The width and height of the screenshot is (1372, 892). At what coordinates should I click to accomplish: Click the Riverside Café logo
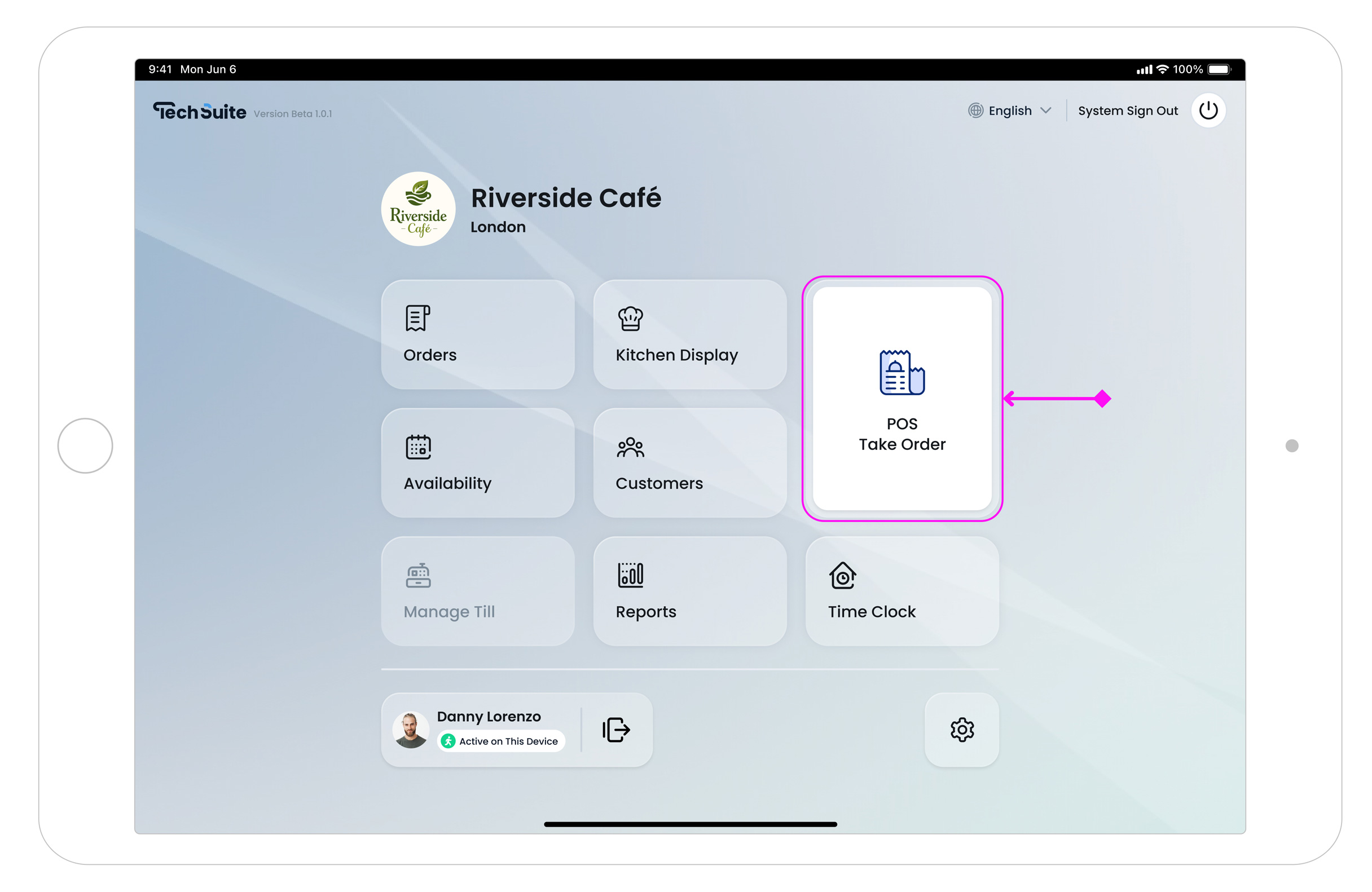pos(418,209)
